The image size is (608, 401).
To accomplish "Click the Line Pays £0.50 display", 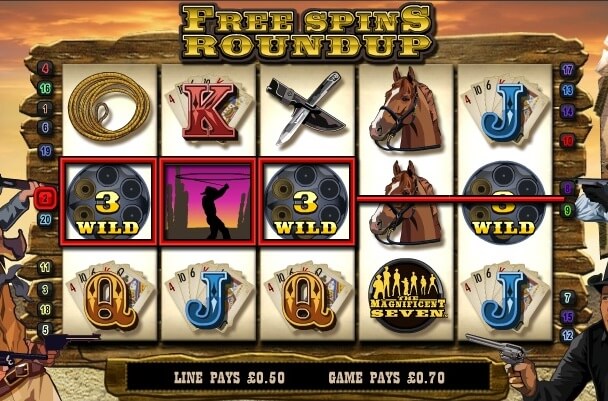I will pos(229,377).
